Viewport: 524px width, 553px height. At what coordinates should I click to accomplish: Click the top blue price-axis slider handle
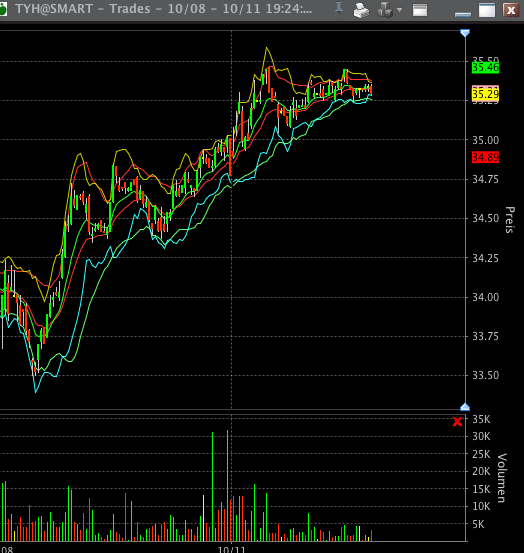(465, 33)
